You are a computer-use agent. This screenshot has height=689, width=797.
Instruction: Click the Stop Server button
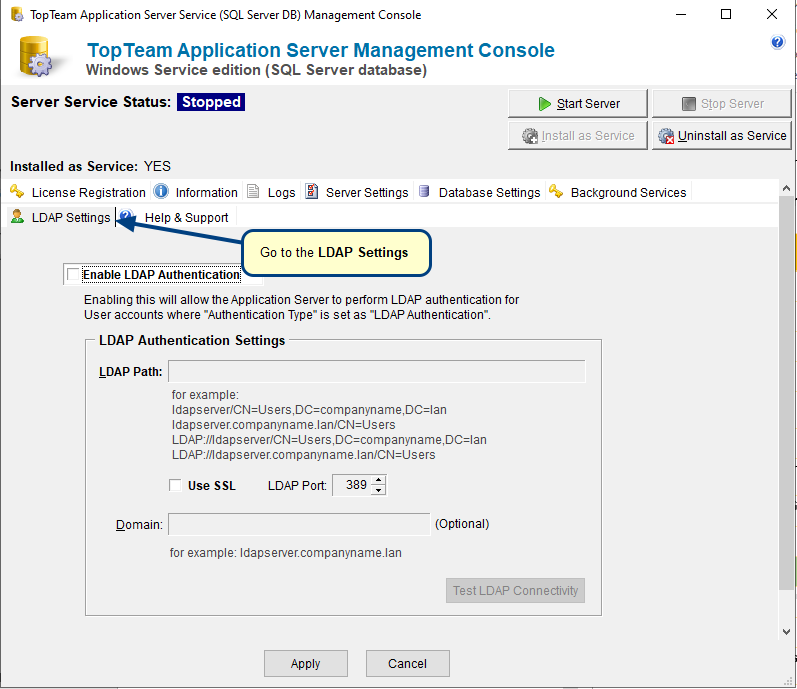click(x=722, y=104)
